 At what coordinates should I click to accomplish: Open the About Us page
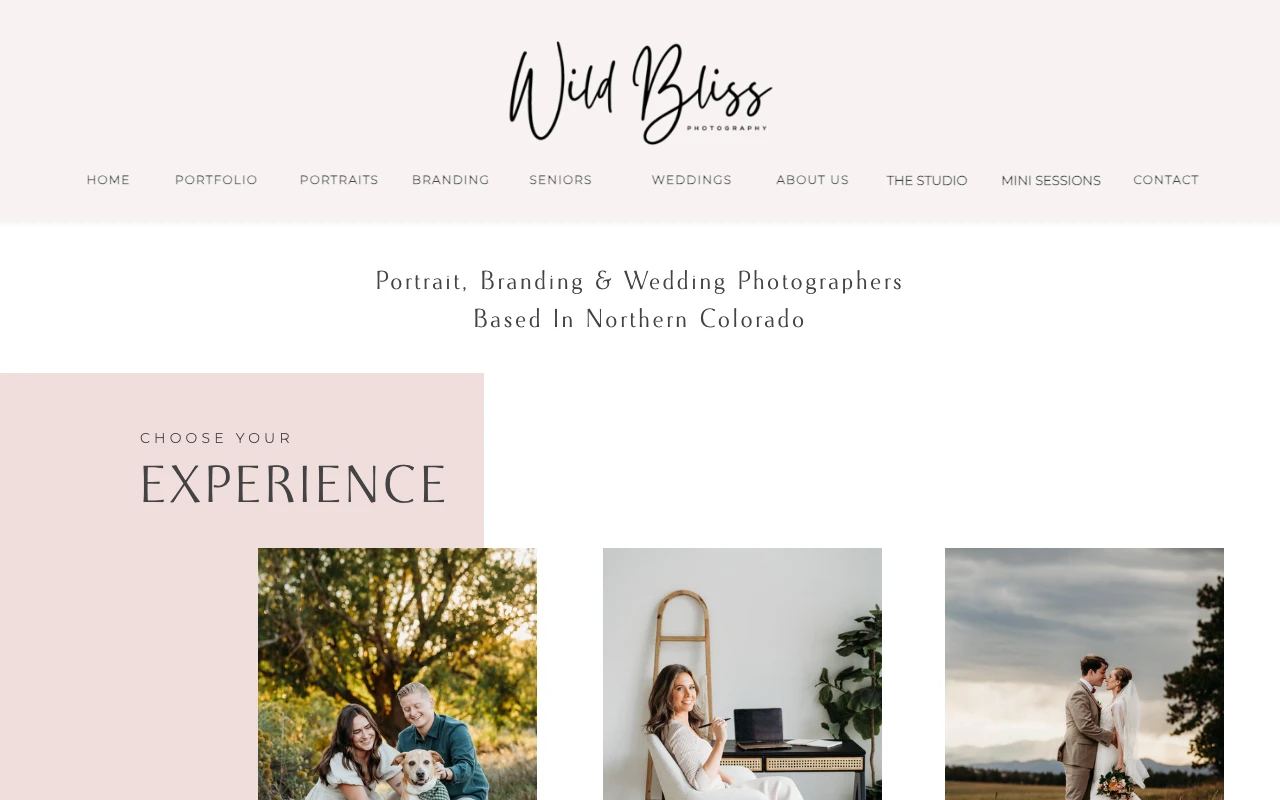(812, 180)
